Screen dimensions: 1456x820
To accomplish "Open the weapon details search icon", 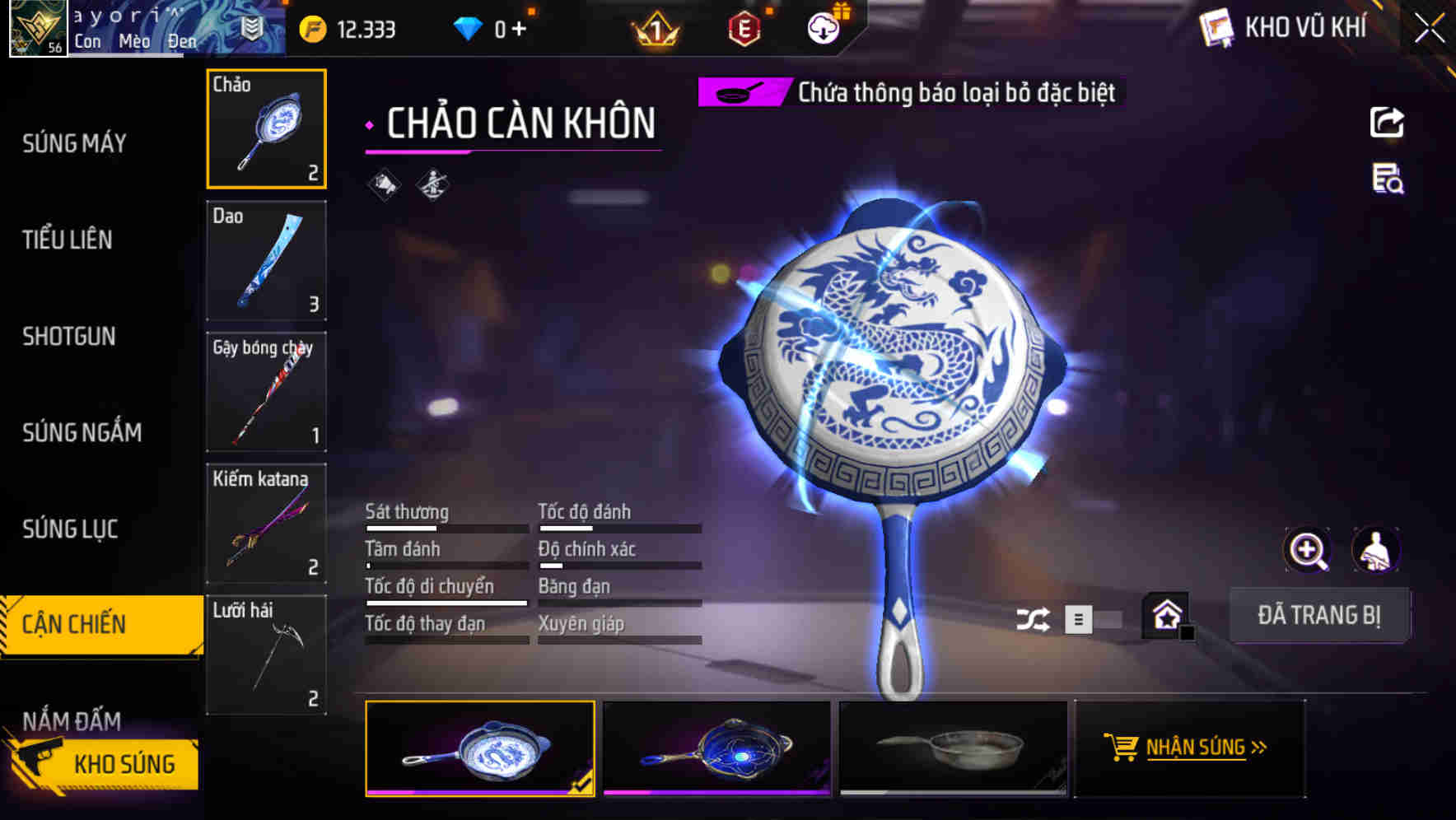I will pyautogui.click(x=1388, y=179).
